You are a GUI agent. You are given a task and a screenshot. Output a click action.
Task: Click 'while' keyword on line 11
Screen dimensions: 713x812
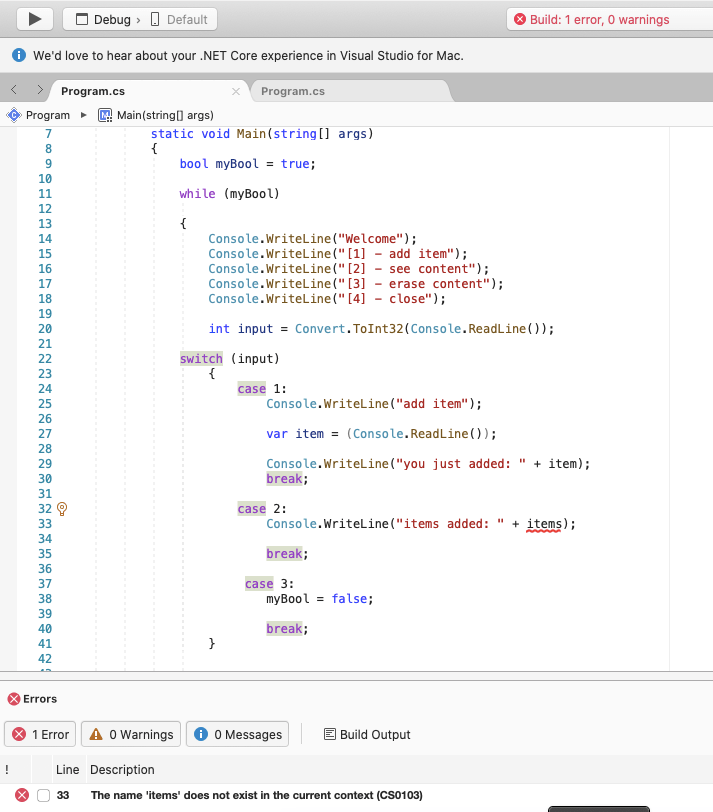point(197,194)
